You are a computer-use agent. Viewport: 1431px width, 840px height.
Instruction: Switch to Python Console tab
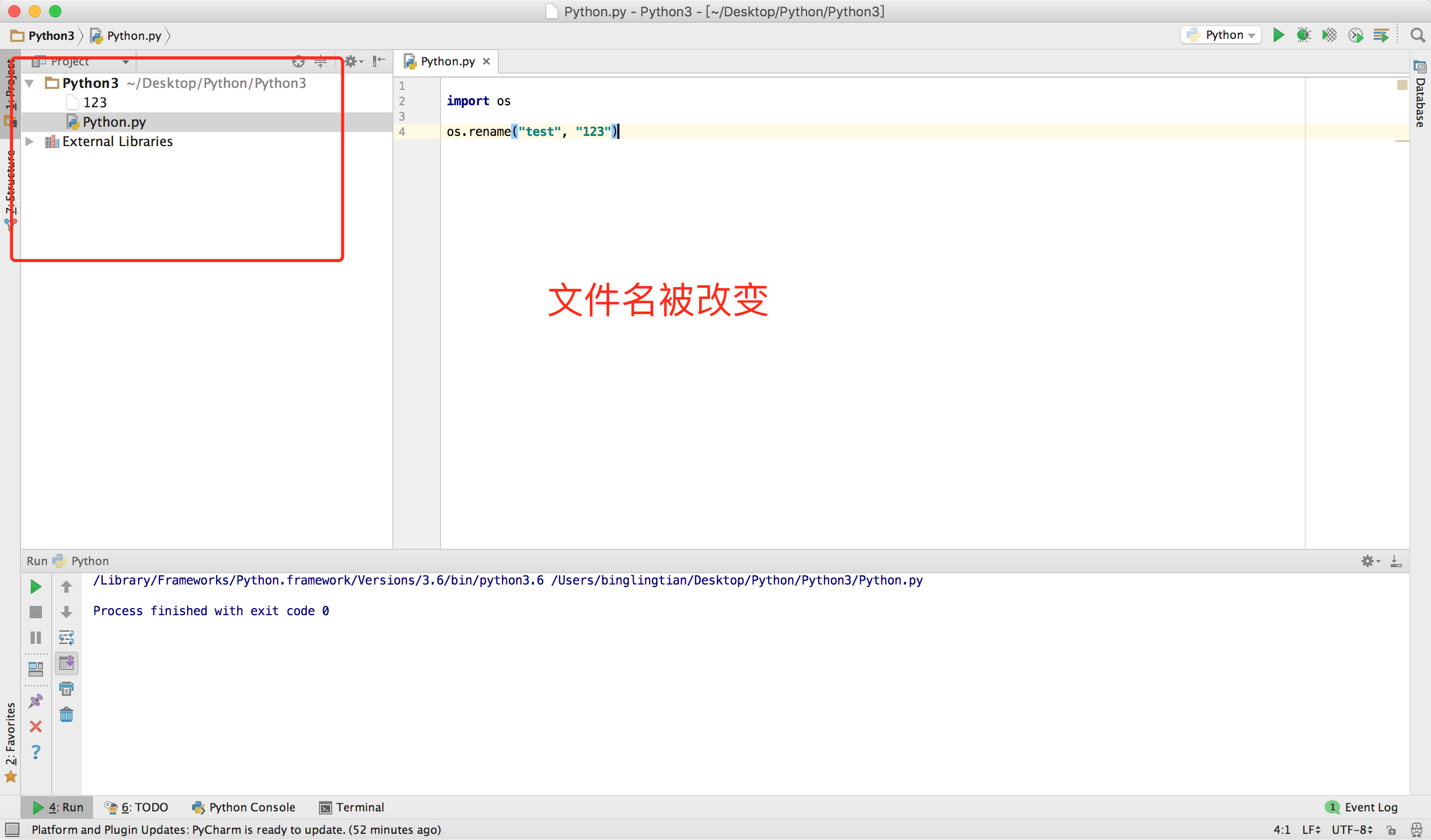[244, 807]
